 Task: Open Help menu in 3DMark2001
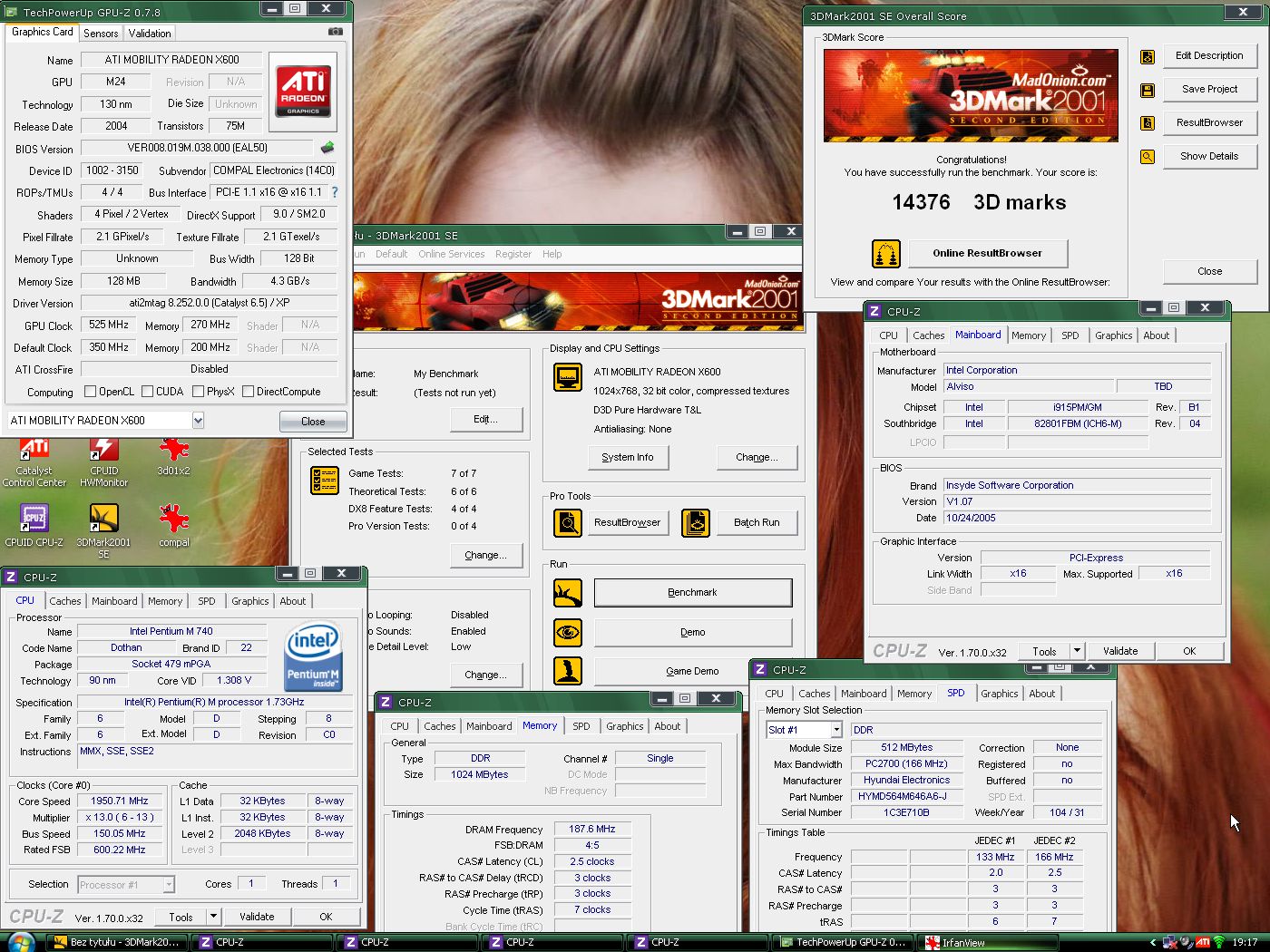pos(552,254)
